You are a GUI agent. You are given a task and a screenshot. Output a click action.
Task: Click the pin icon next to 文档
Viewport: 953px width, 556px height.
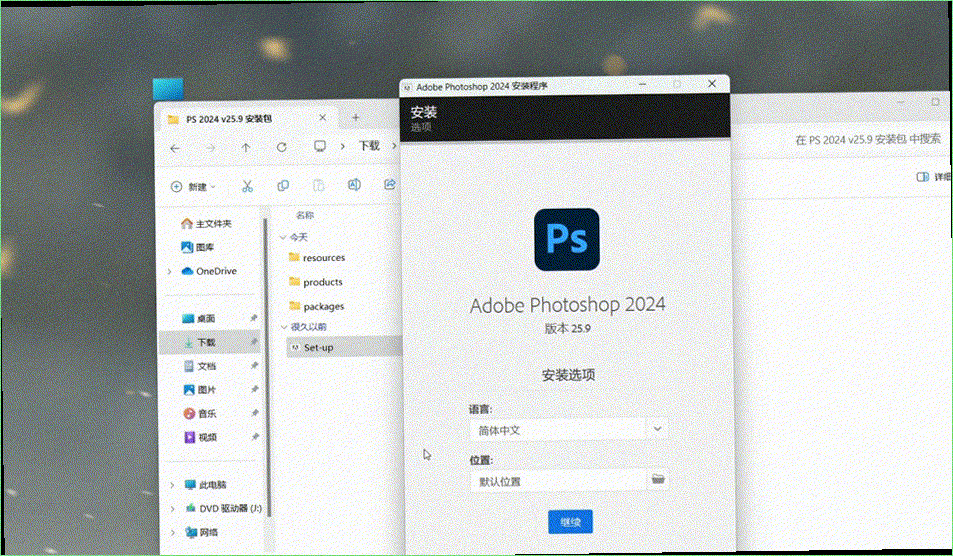pyautogui.click(x=254, y=366)
